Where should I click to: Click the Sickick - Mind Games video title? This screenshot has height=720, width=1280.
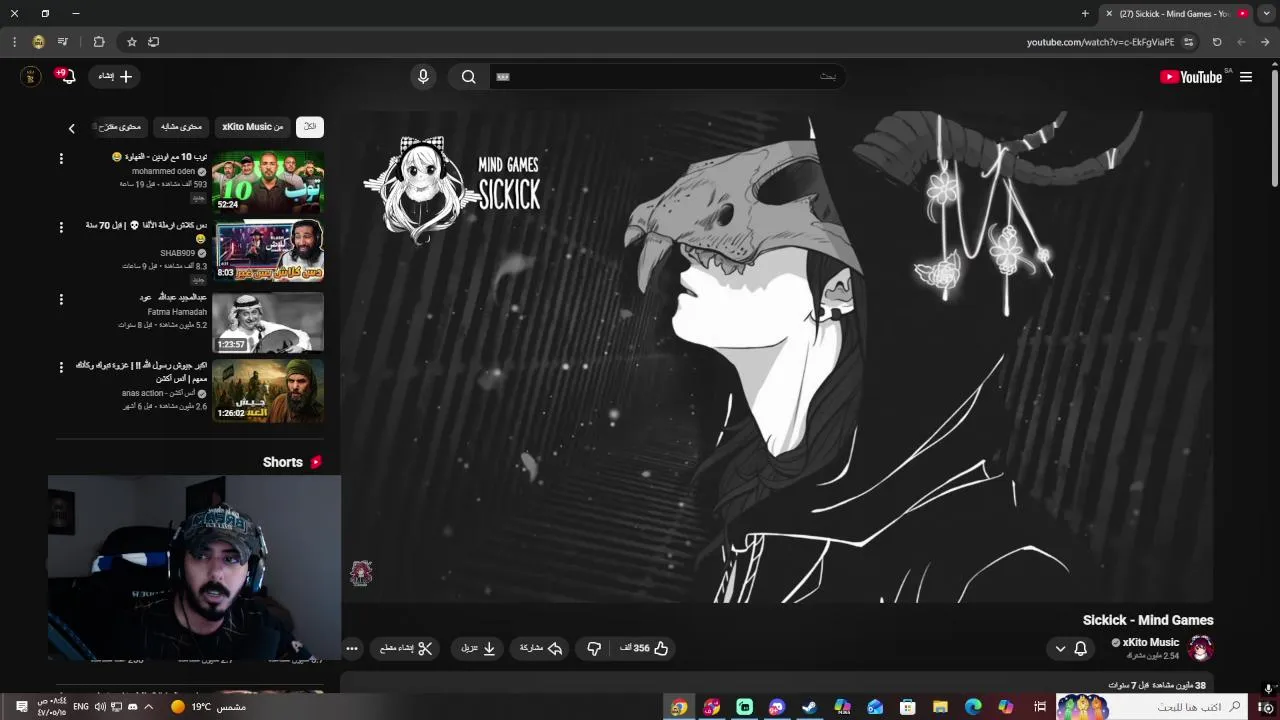[x=1148, y=620]
